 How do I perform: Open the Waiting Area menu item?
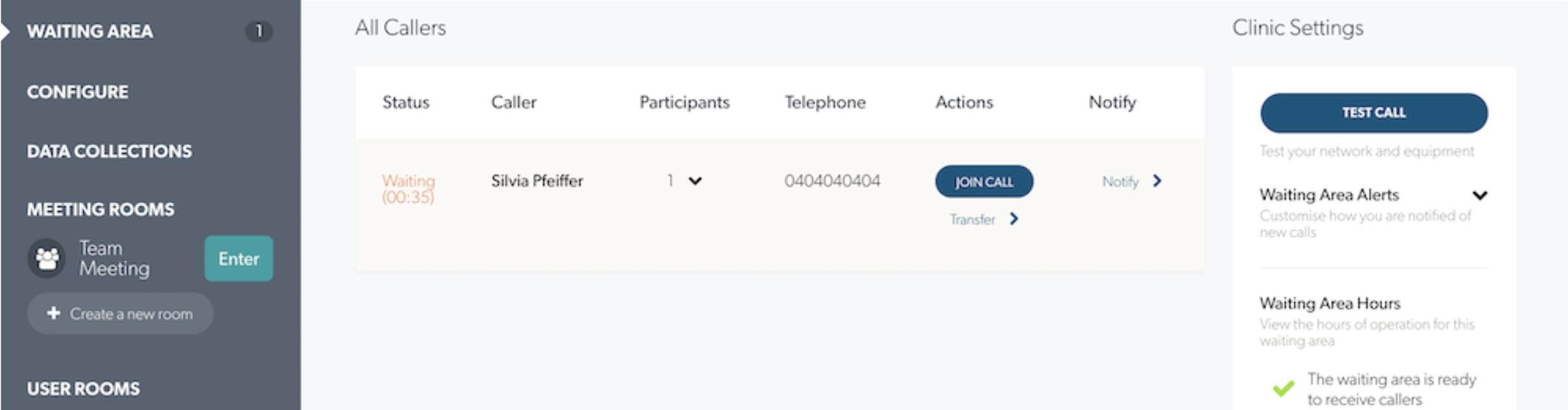(x=90, y=31)
